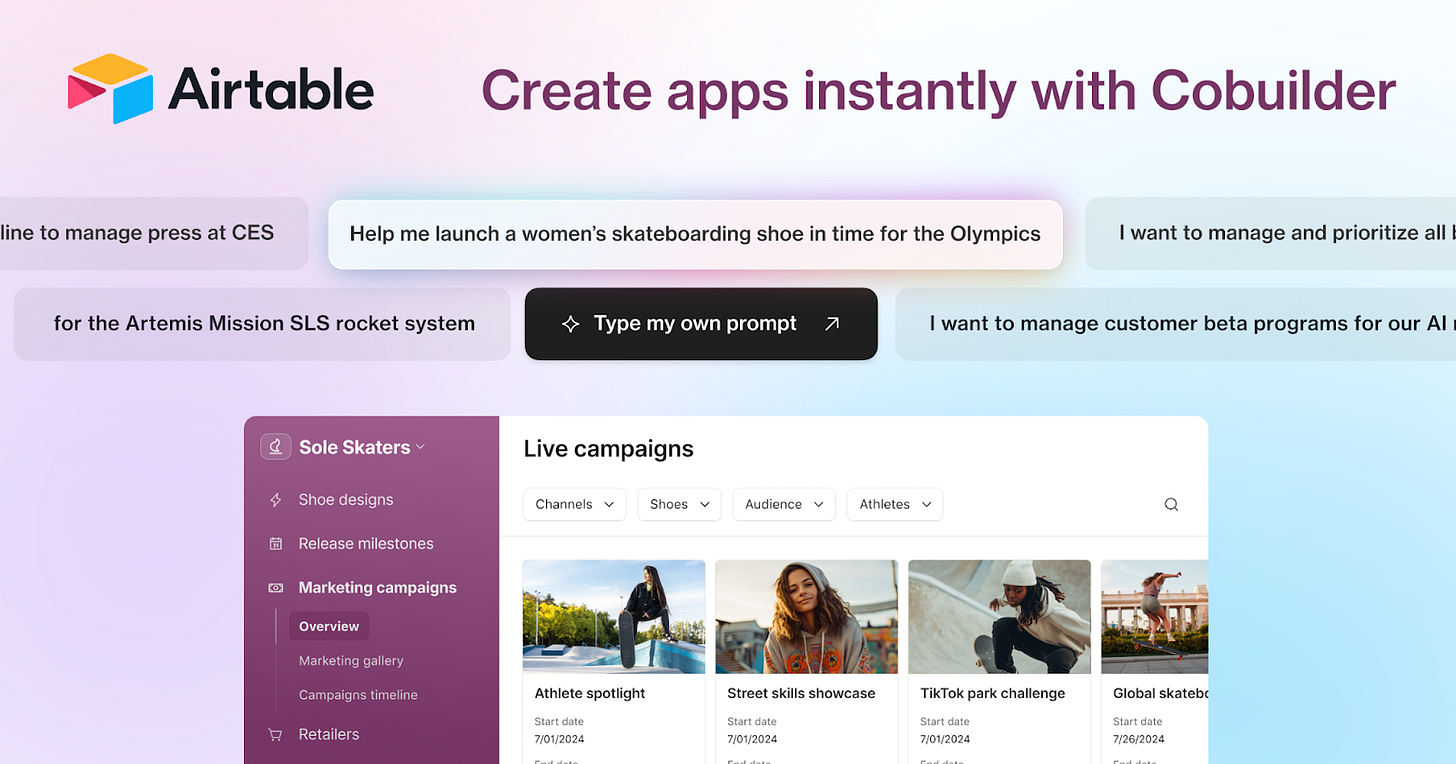Choose the customer beta programs prompt
Viewport: 1456px width, 764px height.
[x=1175, y=324]
